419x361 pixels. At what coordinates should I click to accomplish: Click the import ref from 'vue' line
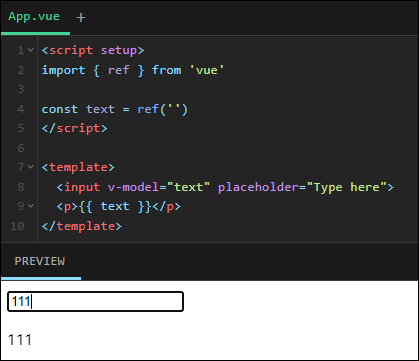[x=133, y=70]
